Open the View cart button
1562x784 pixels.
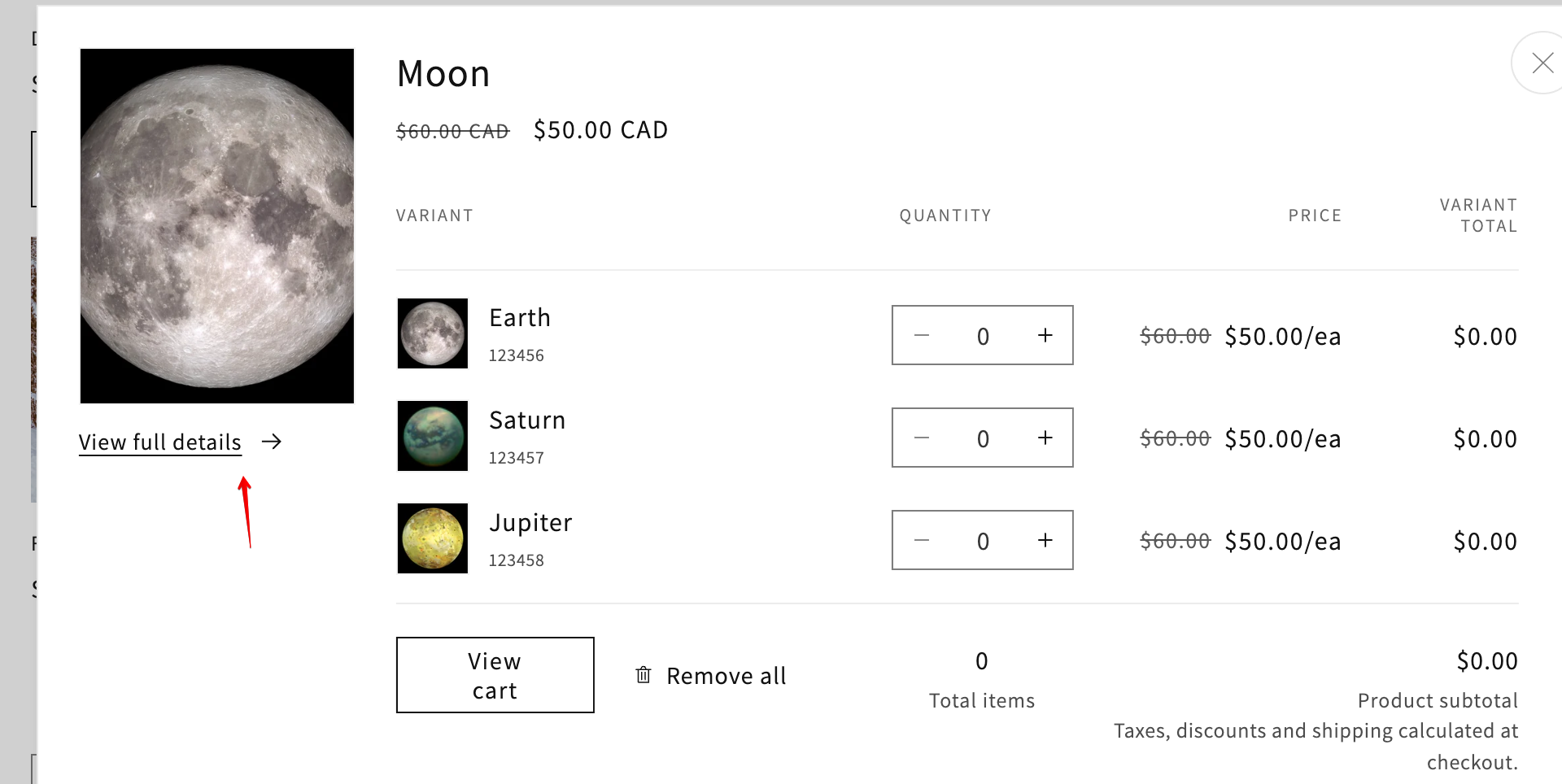click(x=495, y=675)
